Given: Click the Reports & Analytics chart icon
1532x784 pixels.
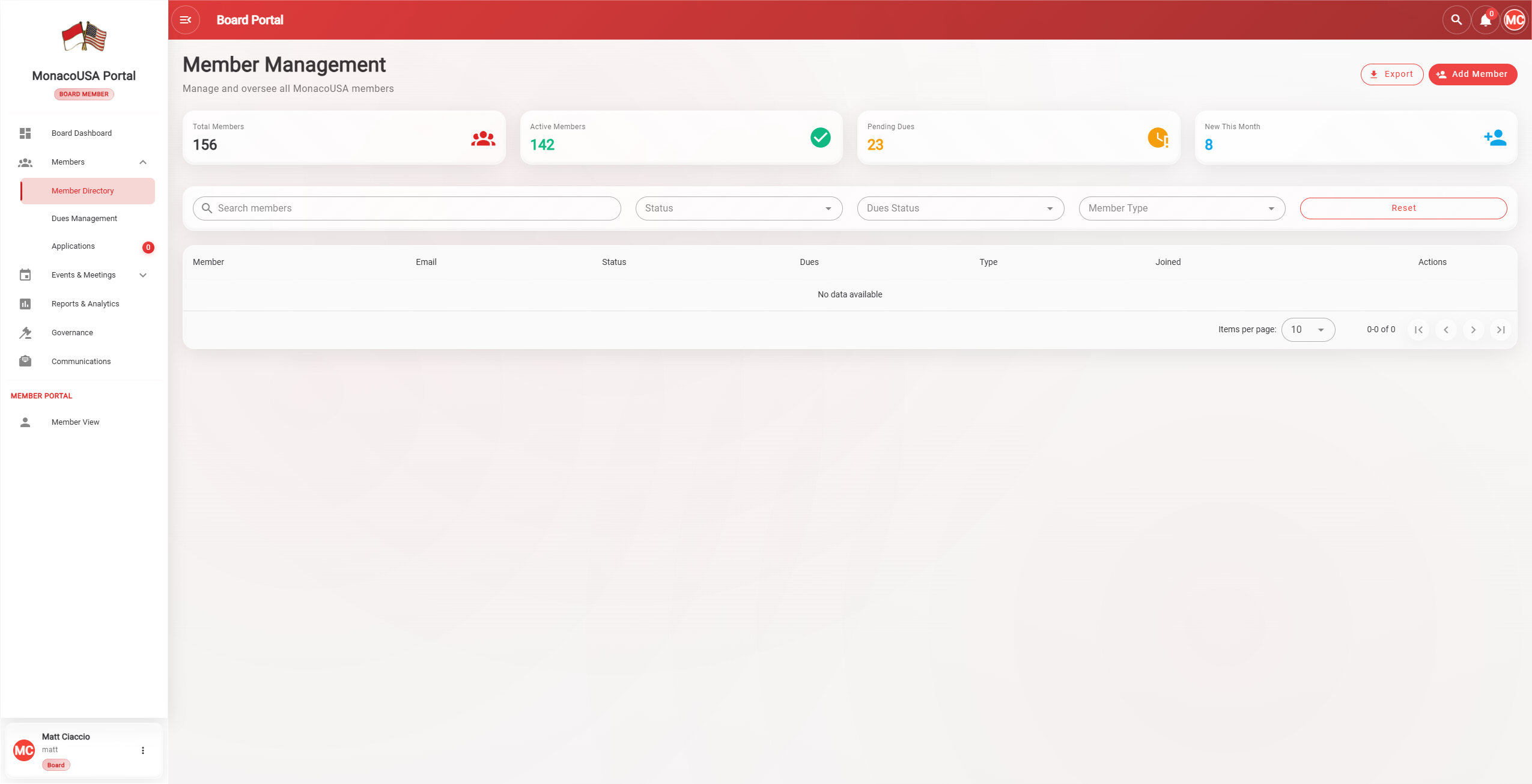Looking at the screenshot, I should click(25, 304).
